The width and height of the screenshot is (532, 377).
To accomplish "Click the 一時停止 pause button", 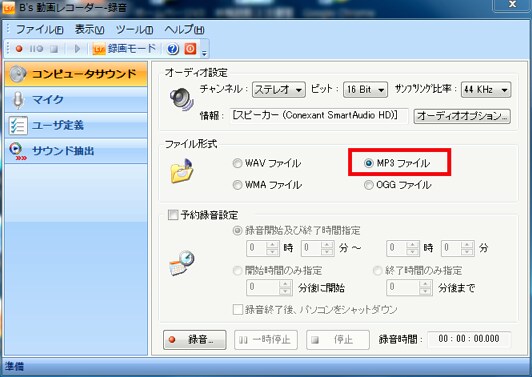I will click(x=266, y=340).
